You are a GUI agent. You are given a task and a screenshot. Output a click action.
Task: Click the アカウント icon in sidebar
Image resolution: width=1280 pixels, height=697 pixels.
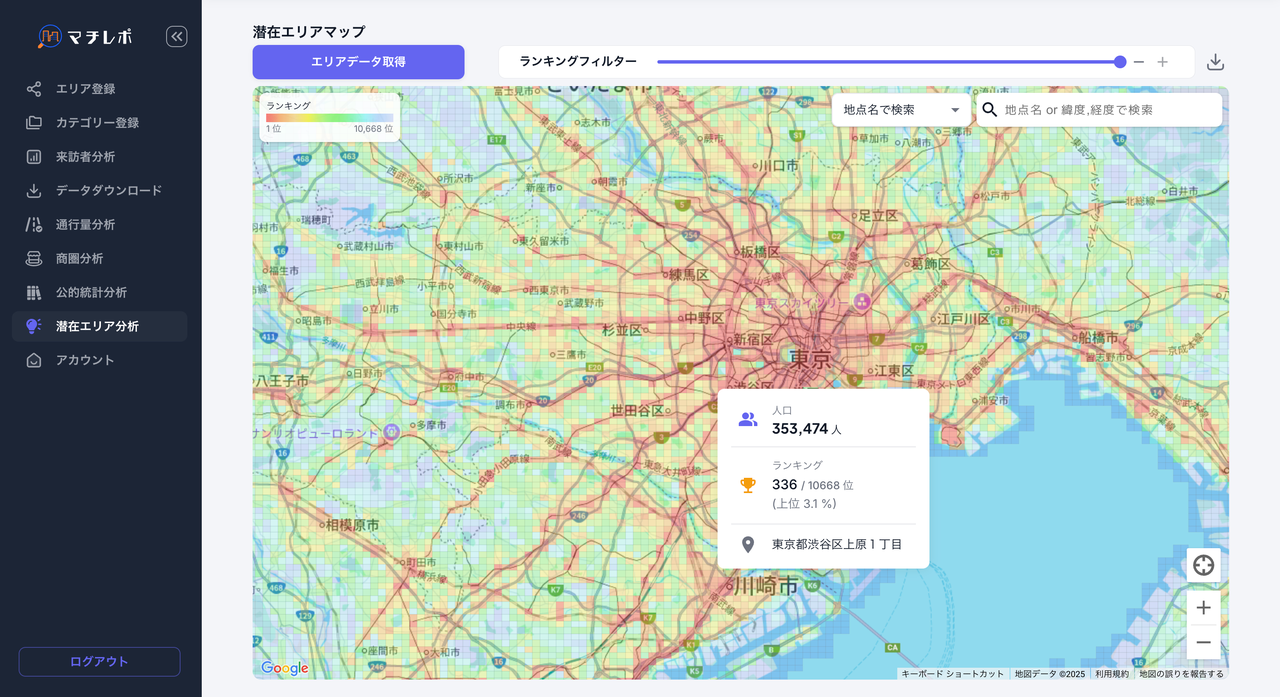click(34, 360)
